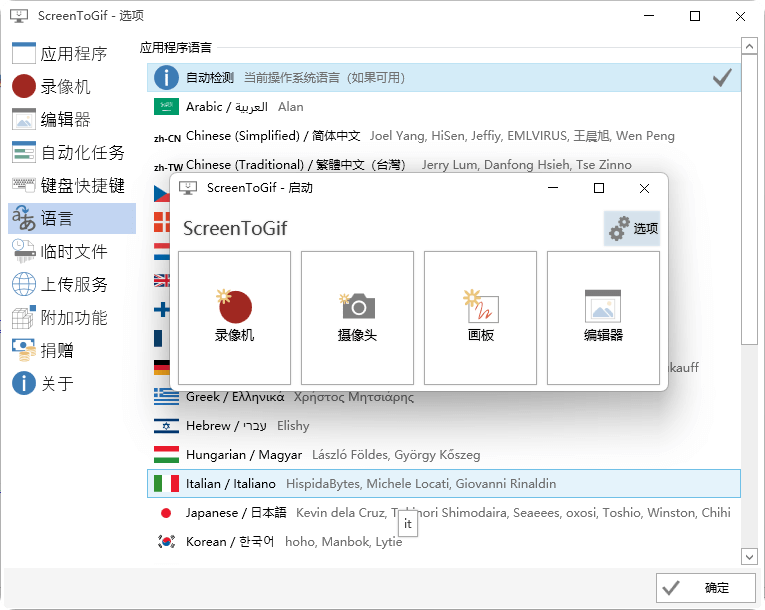The image size is (765, 610).
Task: Click the blue info icon beside 自动检测
Action: pyautogui.click(x=166, y=78)
